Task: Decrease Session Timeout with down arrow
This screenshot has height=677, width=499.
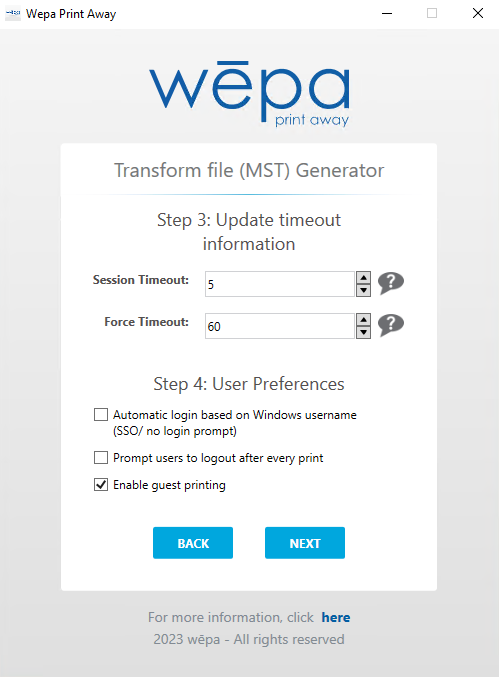Action: [363, 290]
